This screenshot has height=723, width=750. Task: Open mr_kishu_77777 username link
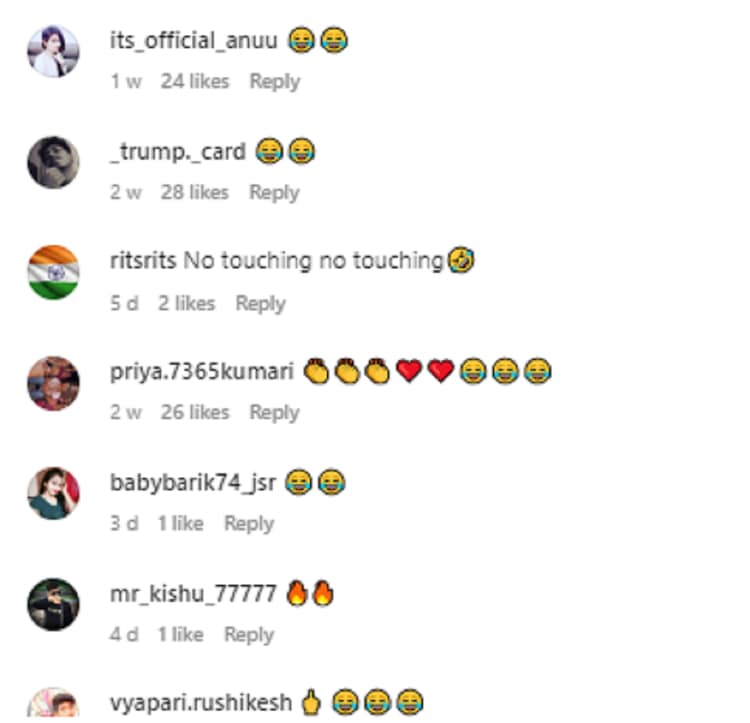[193, 594]
